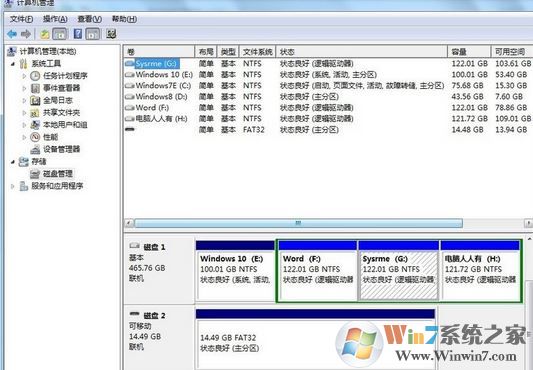This screenshot has width=533, height=370.
Task: Sort by the 容量 column header
Action: click(x=469, y=52)
